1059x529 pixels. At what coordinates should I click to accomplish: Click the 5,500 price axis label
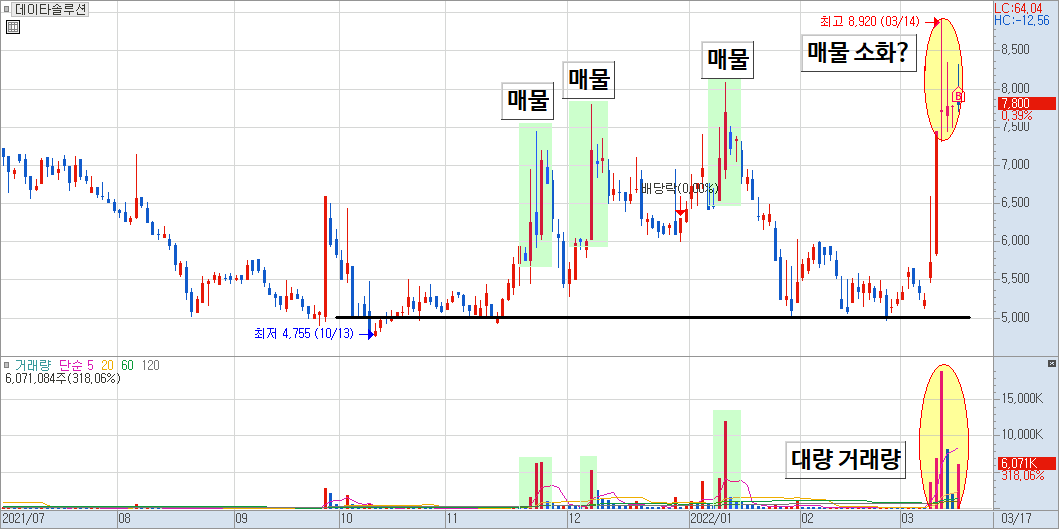tap(1015, 279)
